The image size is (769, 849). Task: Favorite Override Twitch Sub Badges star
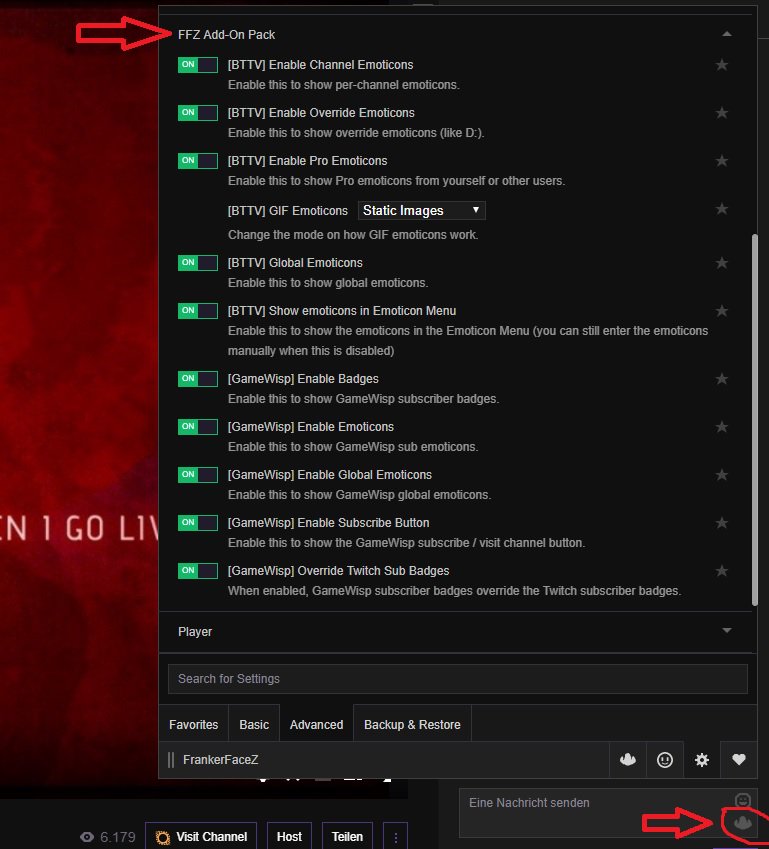721,571
